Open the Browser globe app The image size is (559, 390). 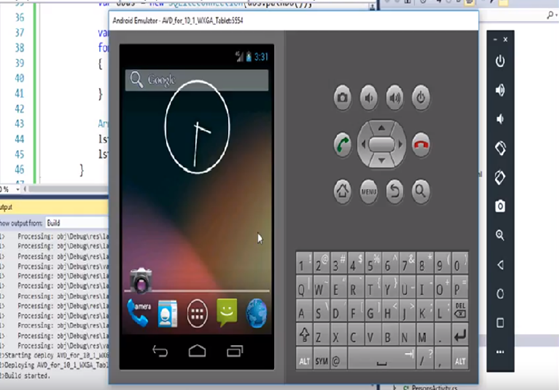(256, 313)
